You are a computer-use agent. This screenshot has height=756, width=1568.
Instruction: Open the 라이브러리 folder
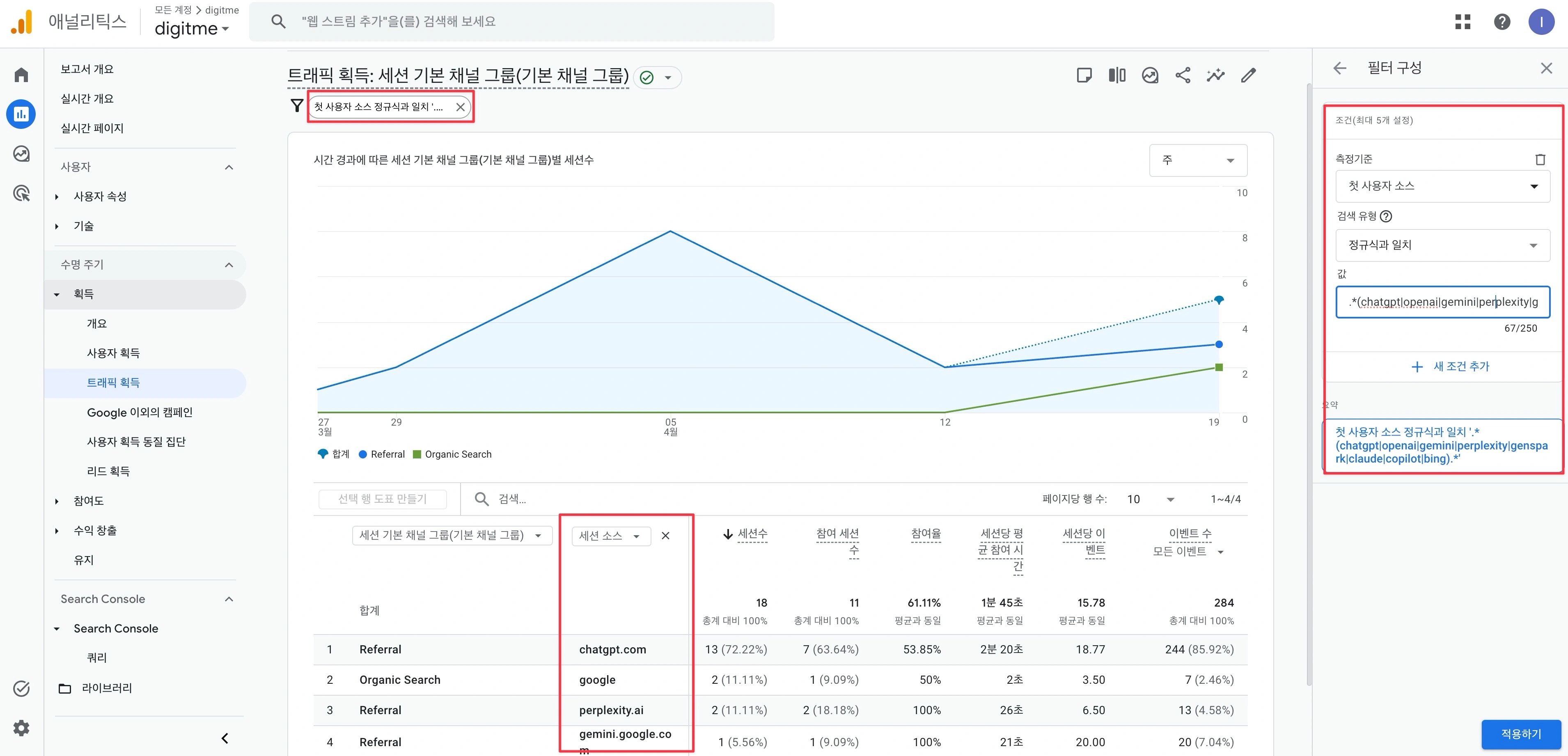(x=96, y=688)
